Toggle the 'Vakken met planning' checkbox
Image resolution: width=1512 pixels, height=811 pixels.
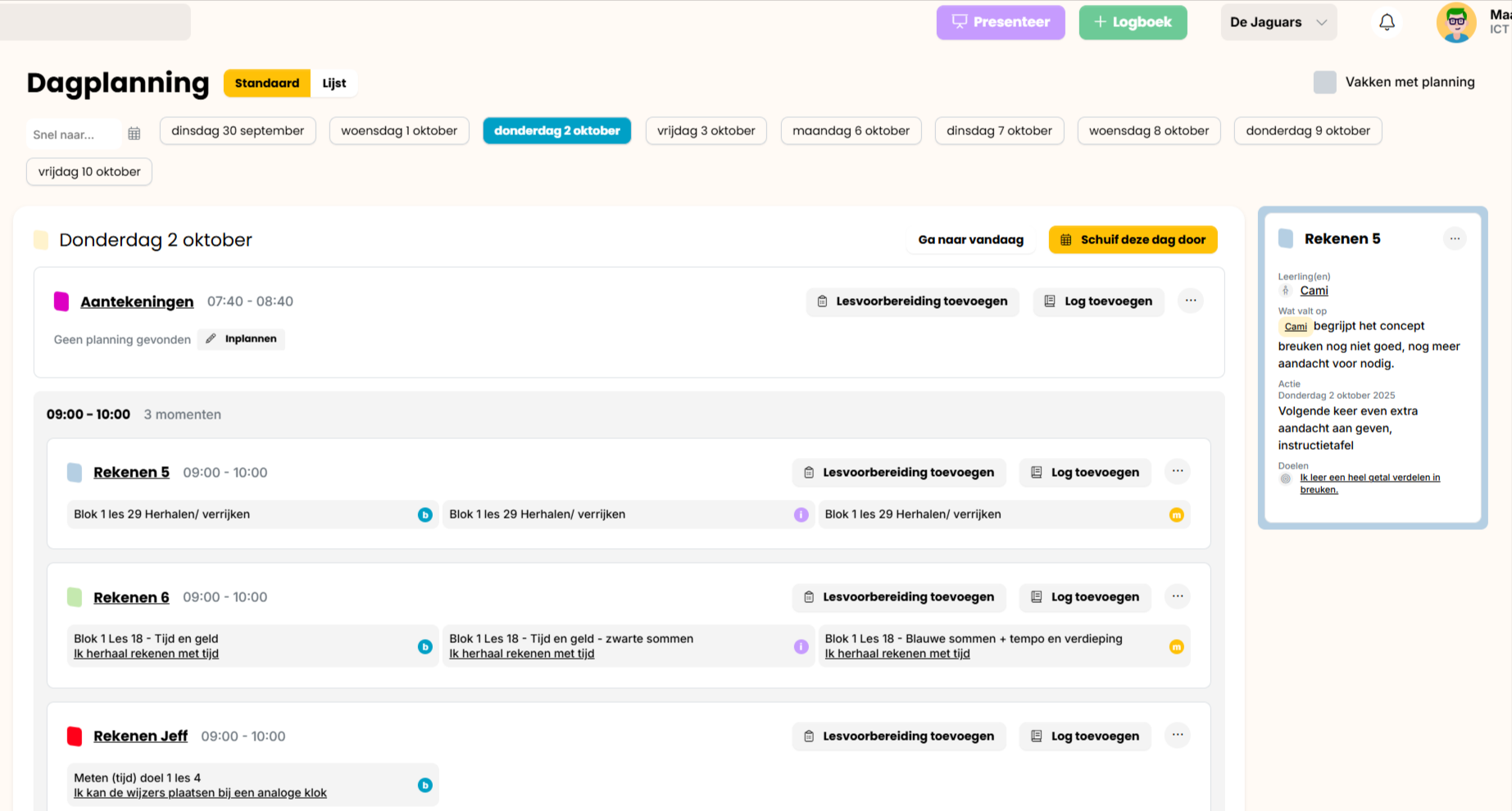tap(1324, 82)
